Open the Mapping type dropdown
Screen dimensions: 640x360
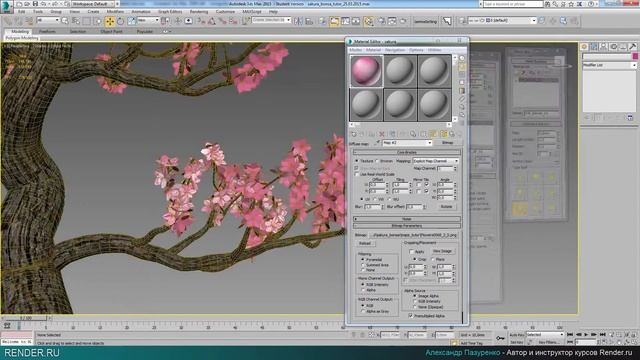(x=436, y=161)
